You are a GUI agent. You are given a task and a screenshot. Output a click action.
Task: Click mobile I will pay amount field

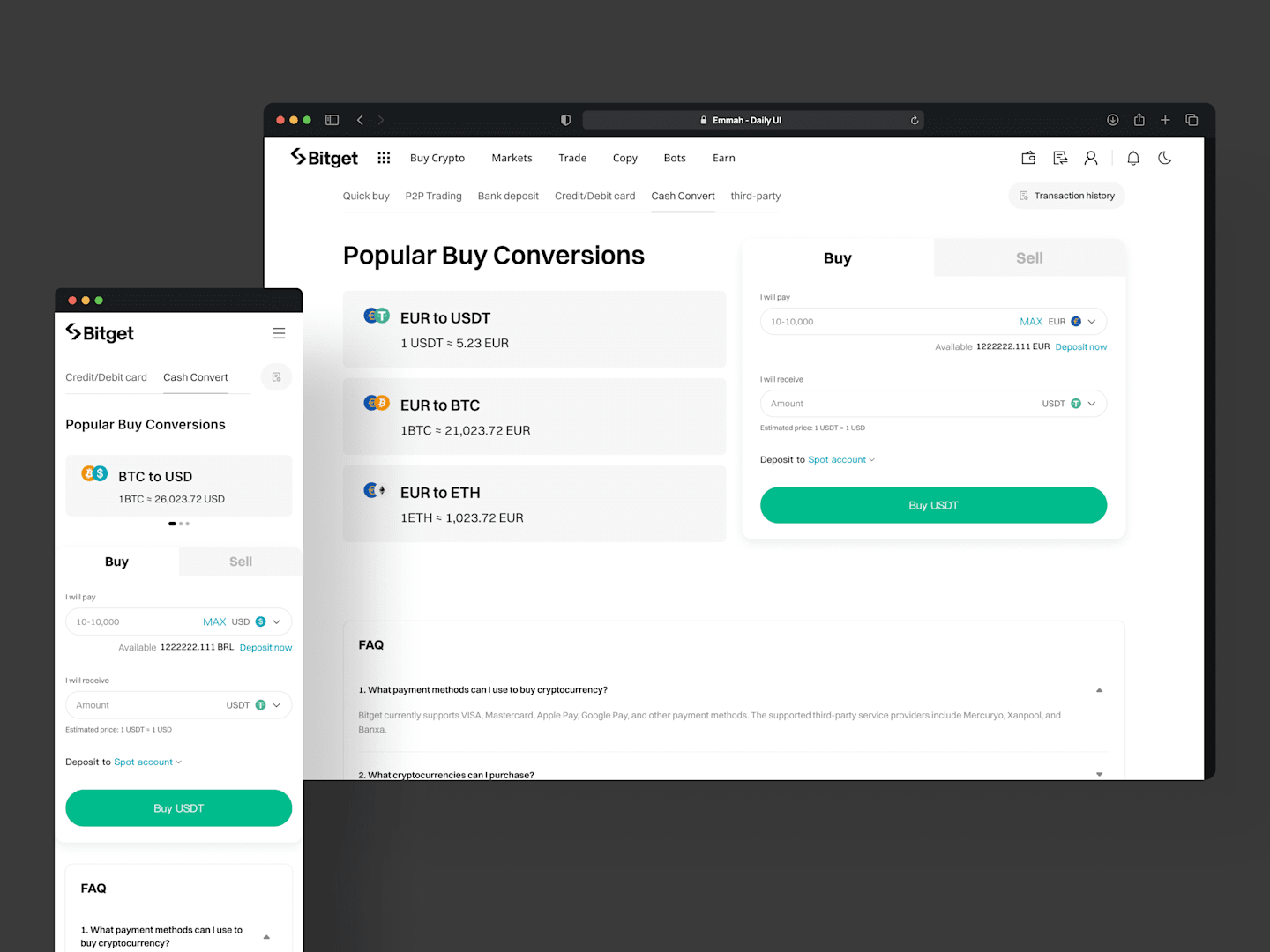click(x=178, y=622)
